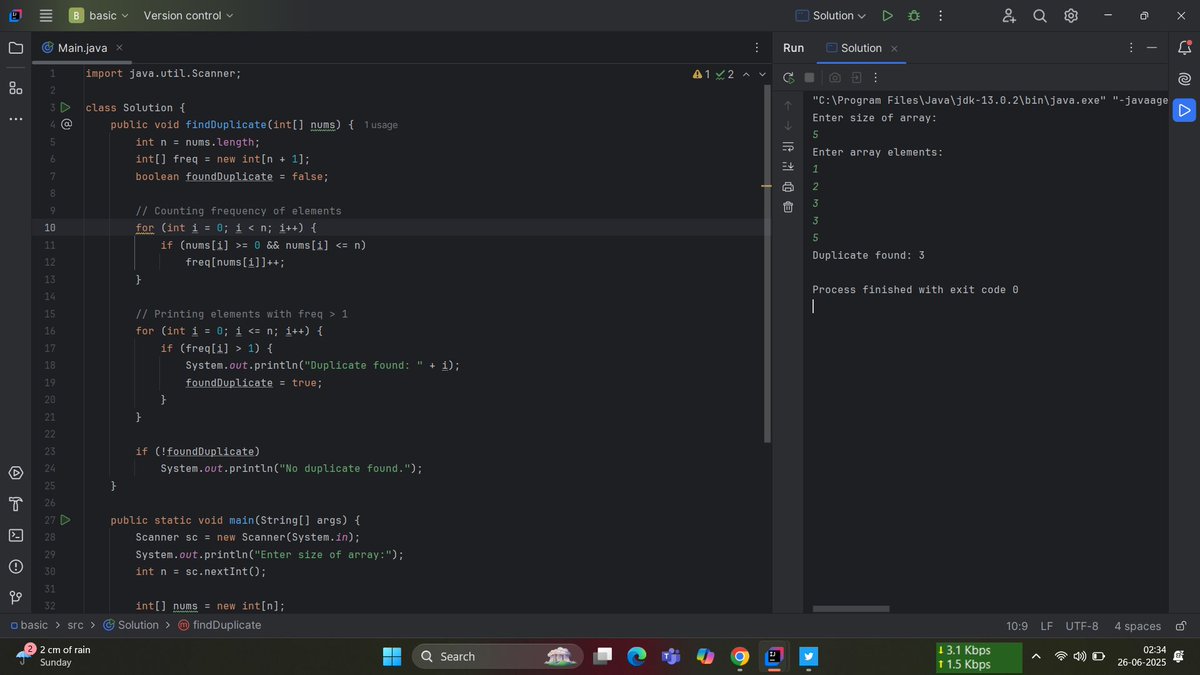Open the Services/Run tool window icon in left sidebar
1200x675 pixels.
click(x=15, y=472)
